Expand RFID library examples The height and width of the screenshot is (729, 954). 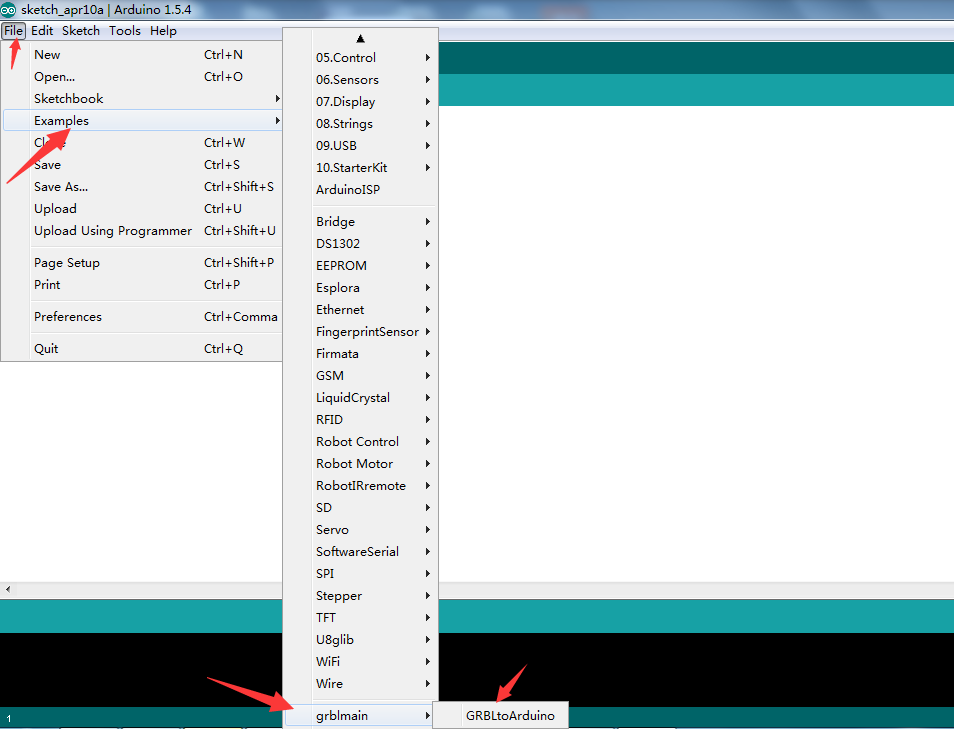361,419
